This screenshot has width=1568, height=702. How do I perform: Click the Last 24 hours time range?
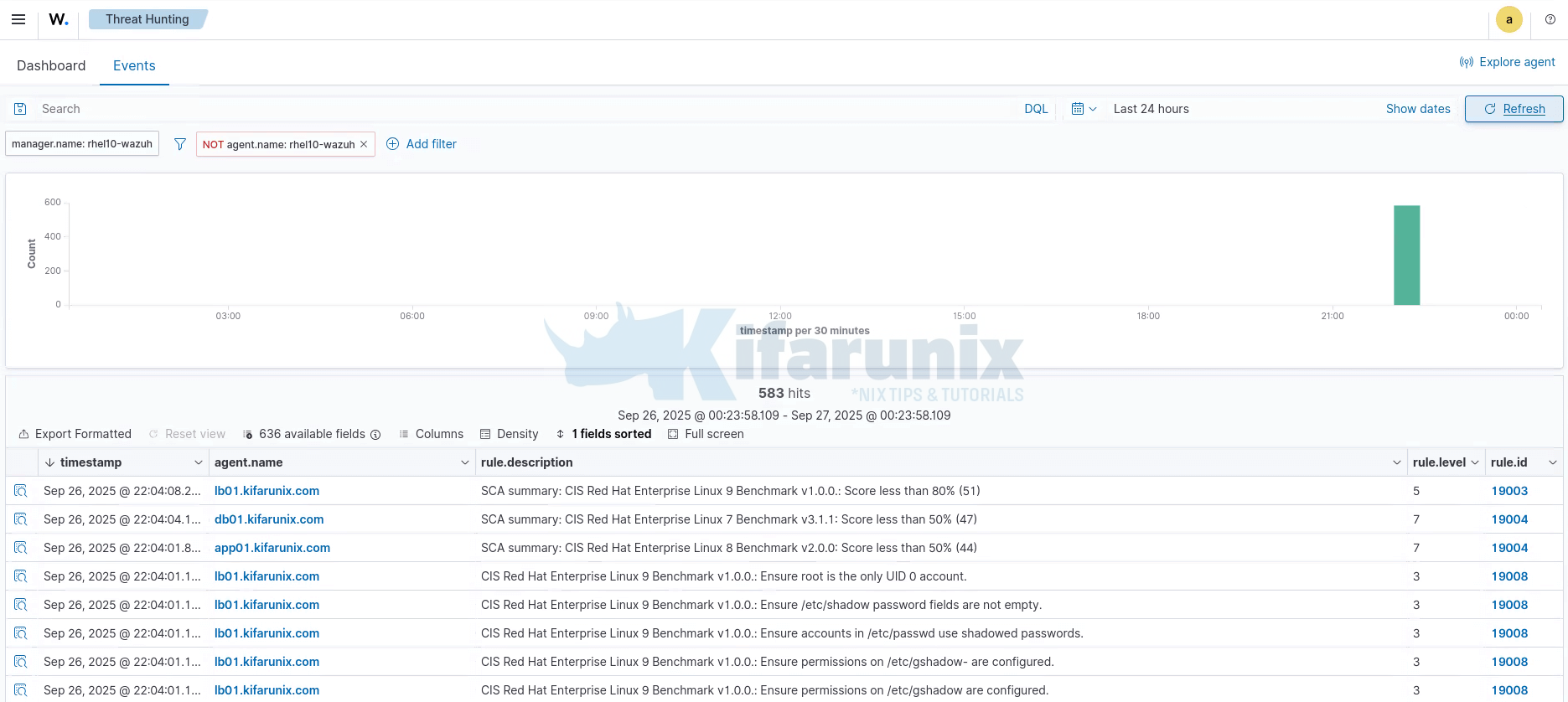point(1151,109)
